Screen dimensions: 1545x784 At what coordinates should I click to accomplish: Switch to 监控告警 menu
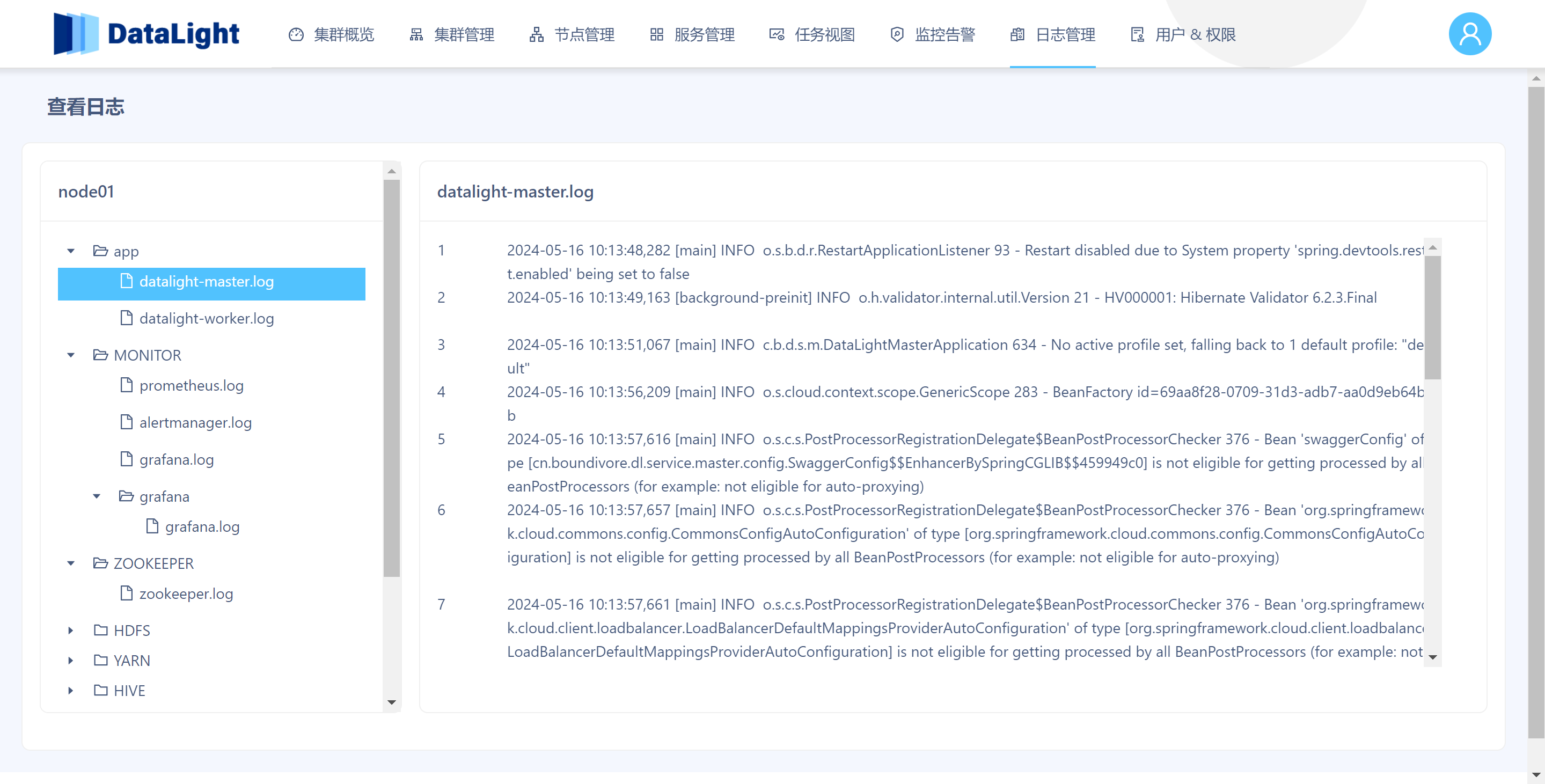pyautogui.click(x=933, y=35)
